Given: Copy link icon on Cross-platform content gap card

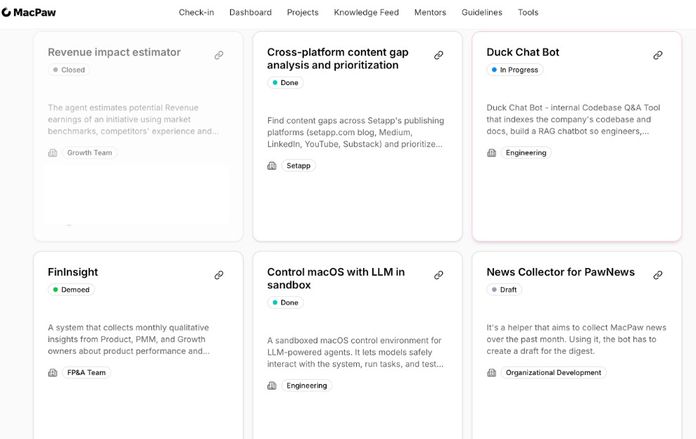Looking at the screenshot, I should [439, 55].
